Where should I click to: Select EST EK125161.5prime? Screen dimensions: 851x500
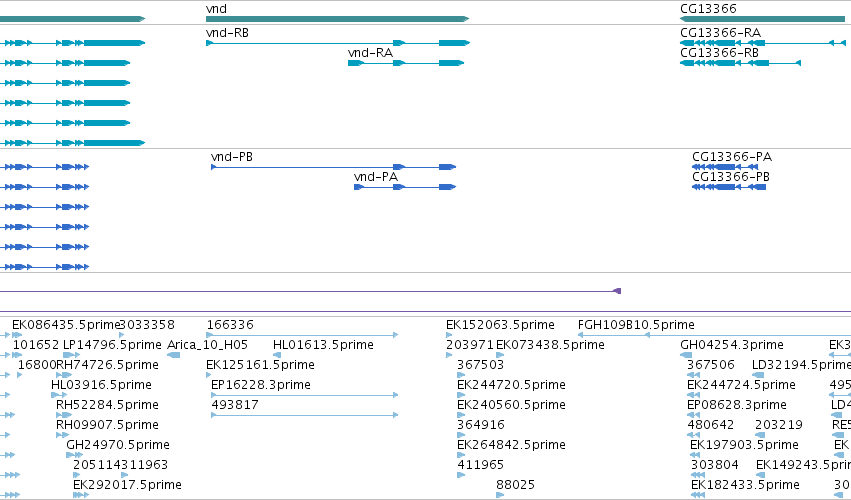[260, 365]
